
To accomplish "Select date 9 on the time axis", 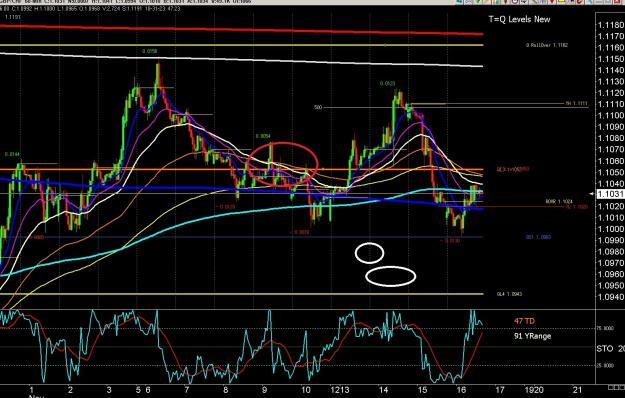I will pyautogui.click(x=265, y=390).
